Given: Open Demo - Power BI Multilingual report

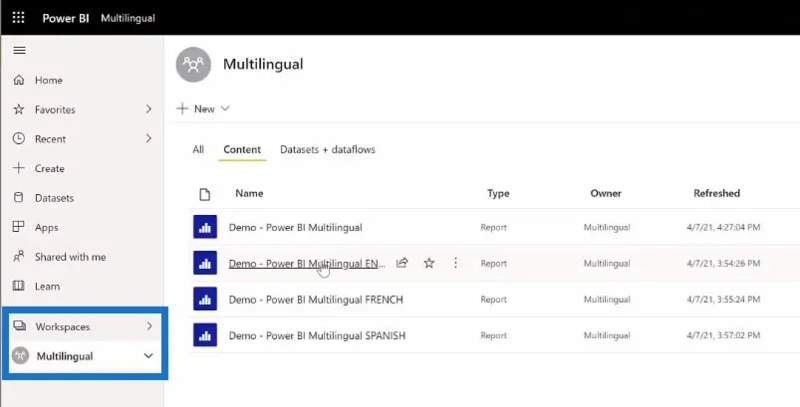Looking at the screenshot, I should (x=295, y=227).
